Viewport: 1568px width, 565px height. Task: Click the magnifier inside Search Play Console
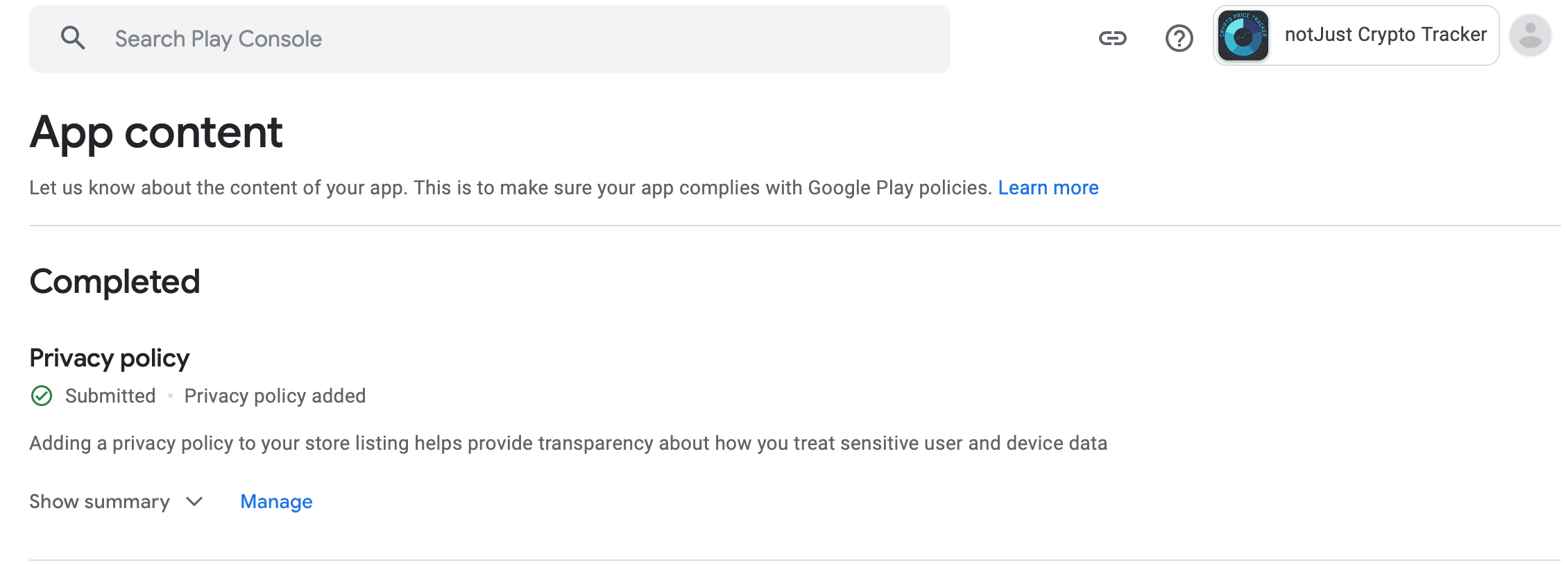pyautogui.click(x=74, y=38)
